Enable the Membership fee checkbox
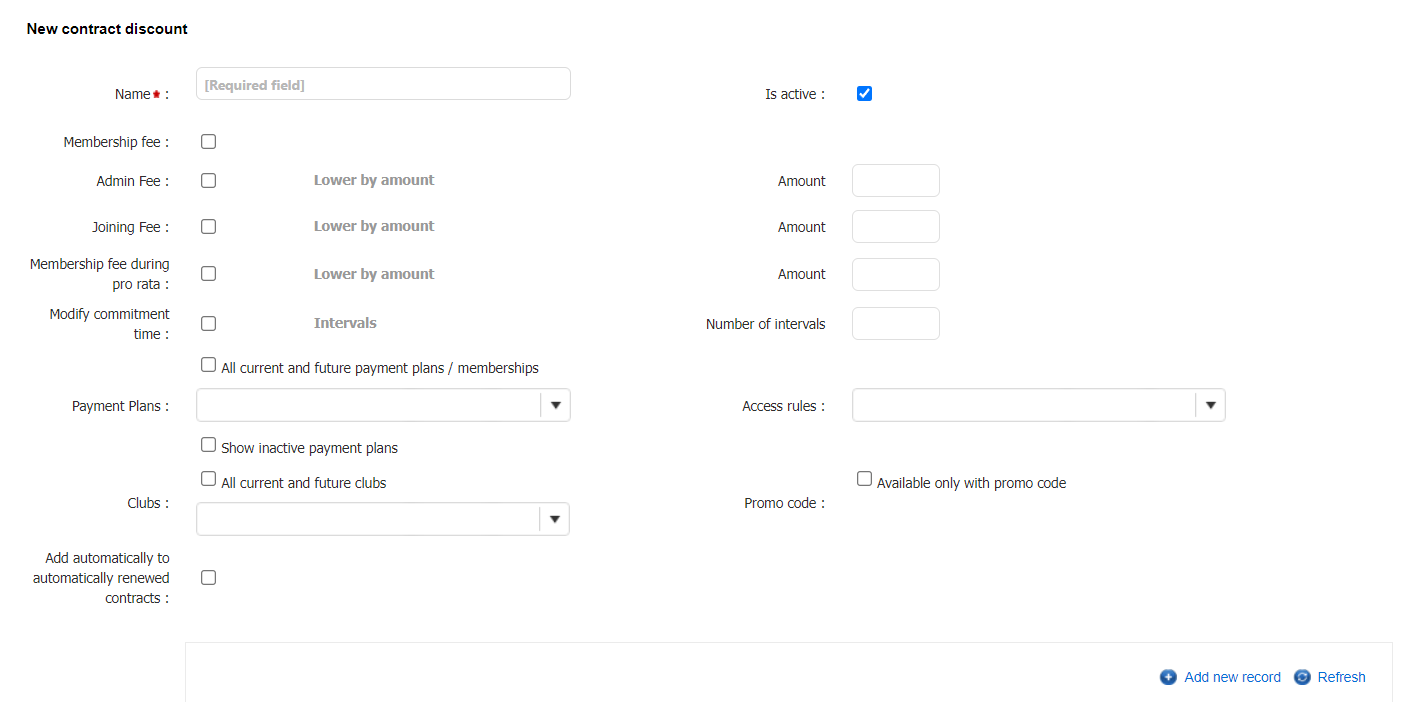Viewport: 1415px width, 702px height. pyautogui.click(x=208, y=142)
